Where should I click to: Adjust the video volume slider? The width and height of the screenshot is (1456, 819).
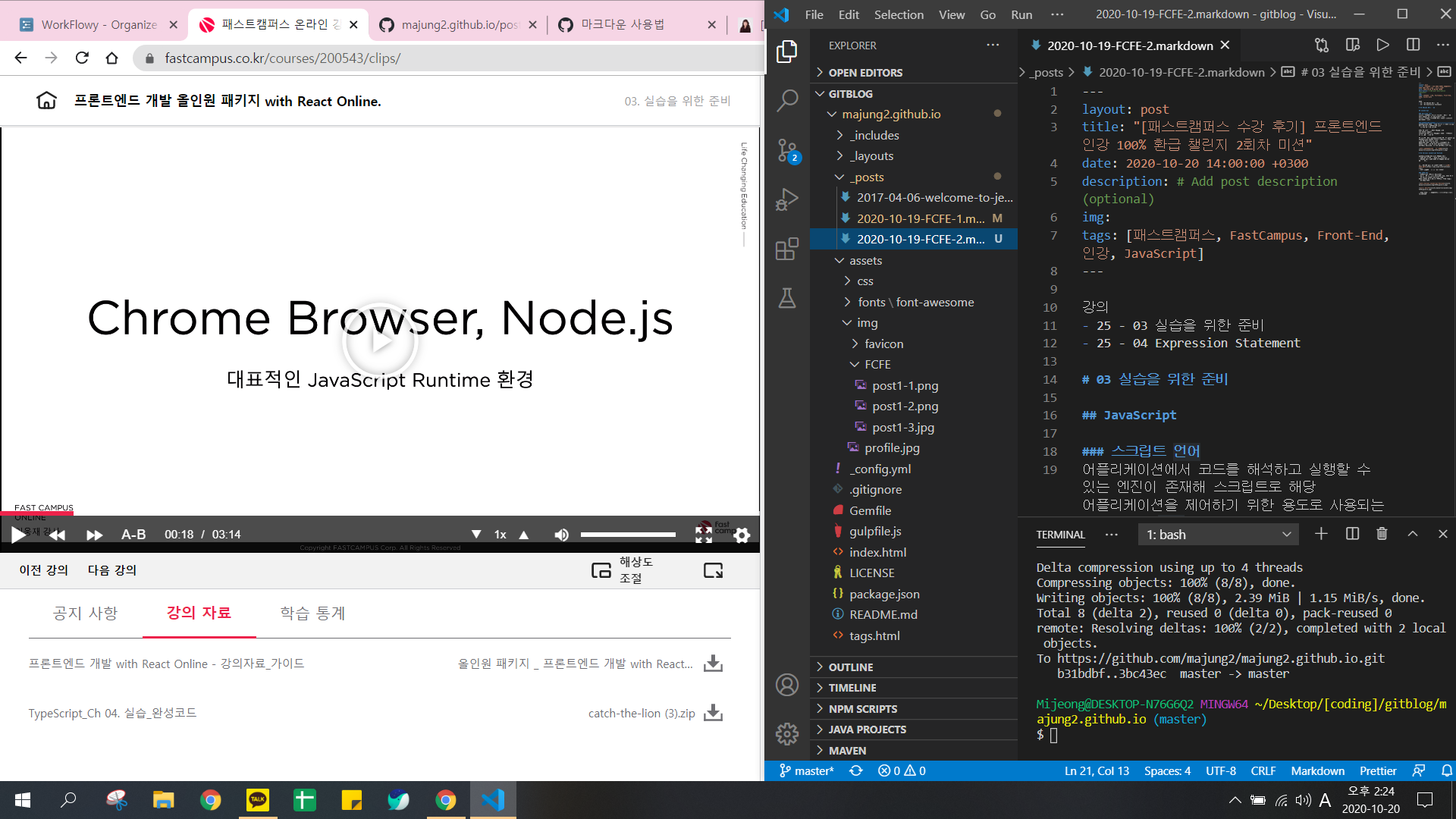tap(628, 535)
